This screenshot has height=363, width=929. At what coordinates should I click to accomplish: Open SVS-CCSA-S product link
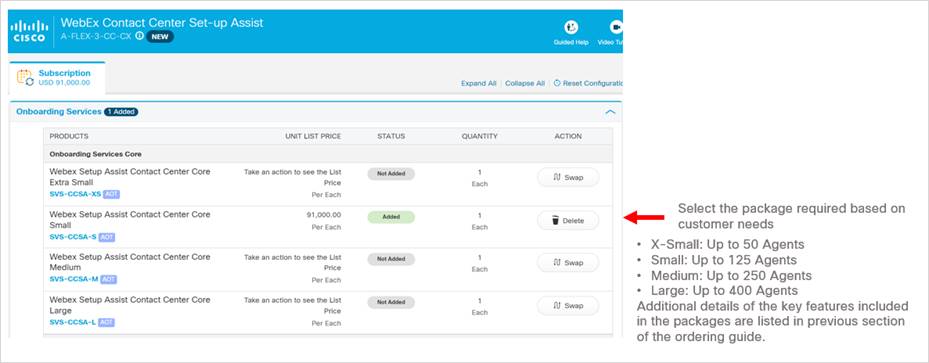coord(73,237)
